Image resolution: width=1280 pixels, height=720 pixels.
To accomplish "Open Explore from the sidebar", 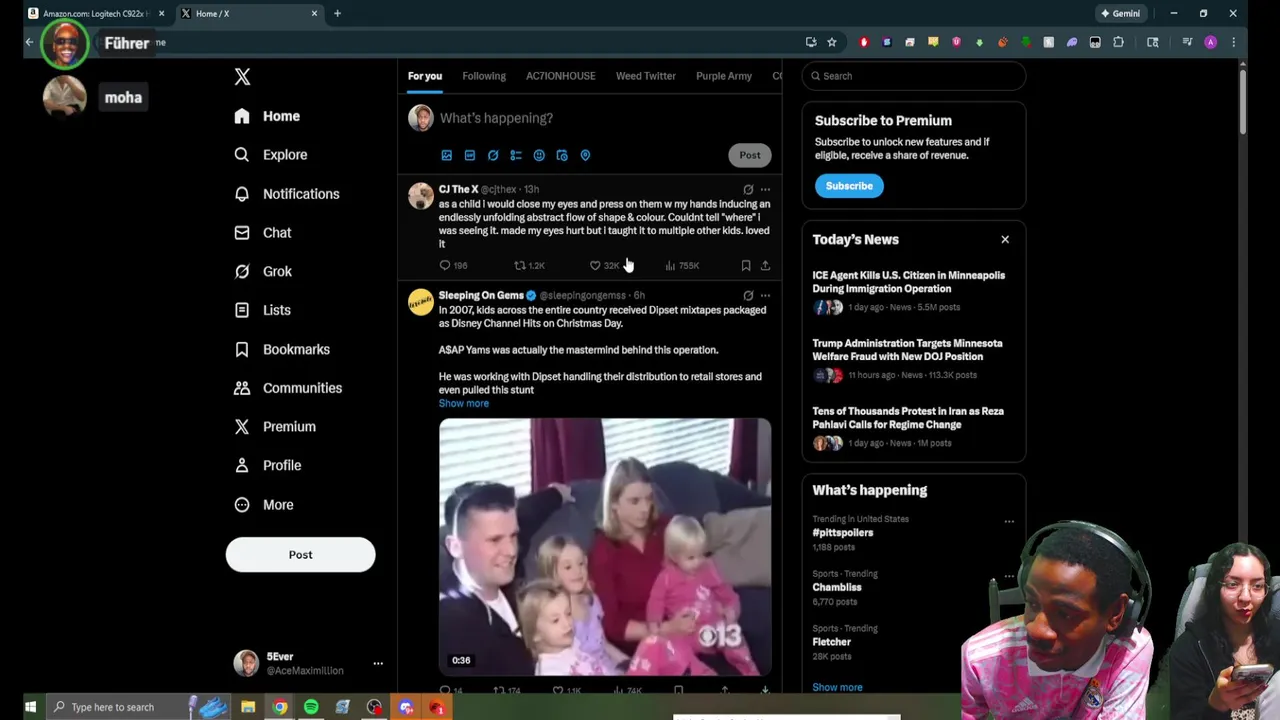I will coord(270,155).
